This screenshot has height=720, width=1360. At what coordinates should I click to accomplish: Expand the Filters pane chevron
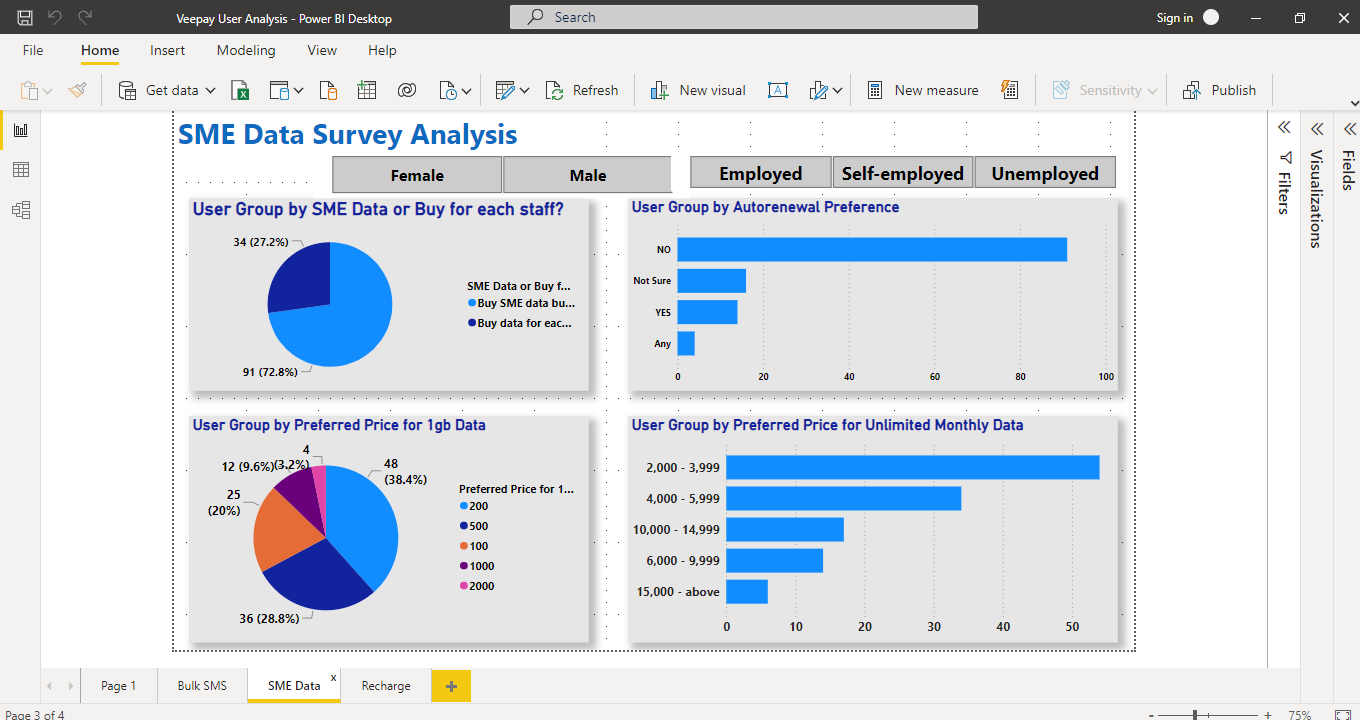(1285, 128)
